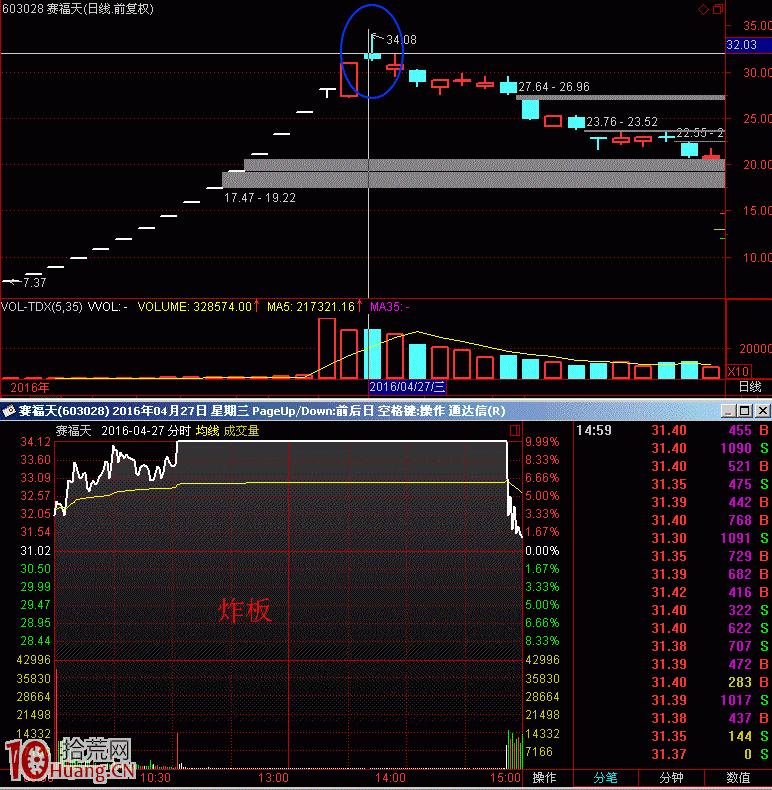Click the 34.08 high price label
The width and height of the screenshot is (772, 790).
(x=401, y=40)
